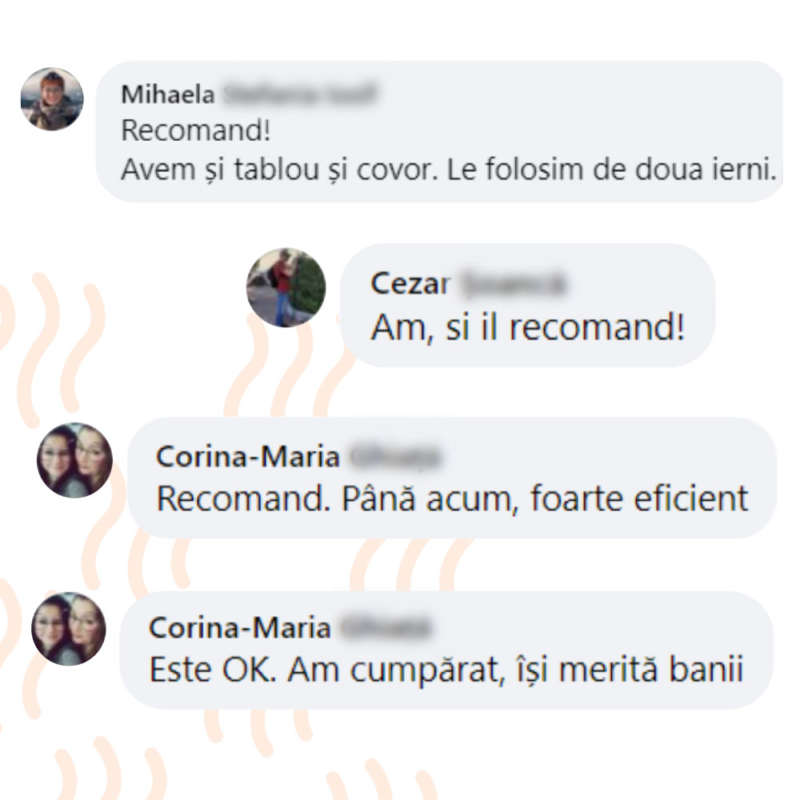The width and height of the screenshot is (800, 800).
Task: Open Cezar's profile avatar
Action: click(286, 287)
